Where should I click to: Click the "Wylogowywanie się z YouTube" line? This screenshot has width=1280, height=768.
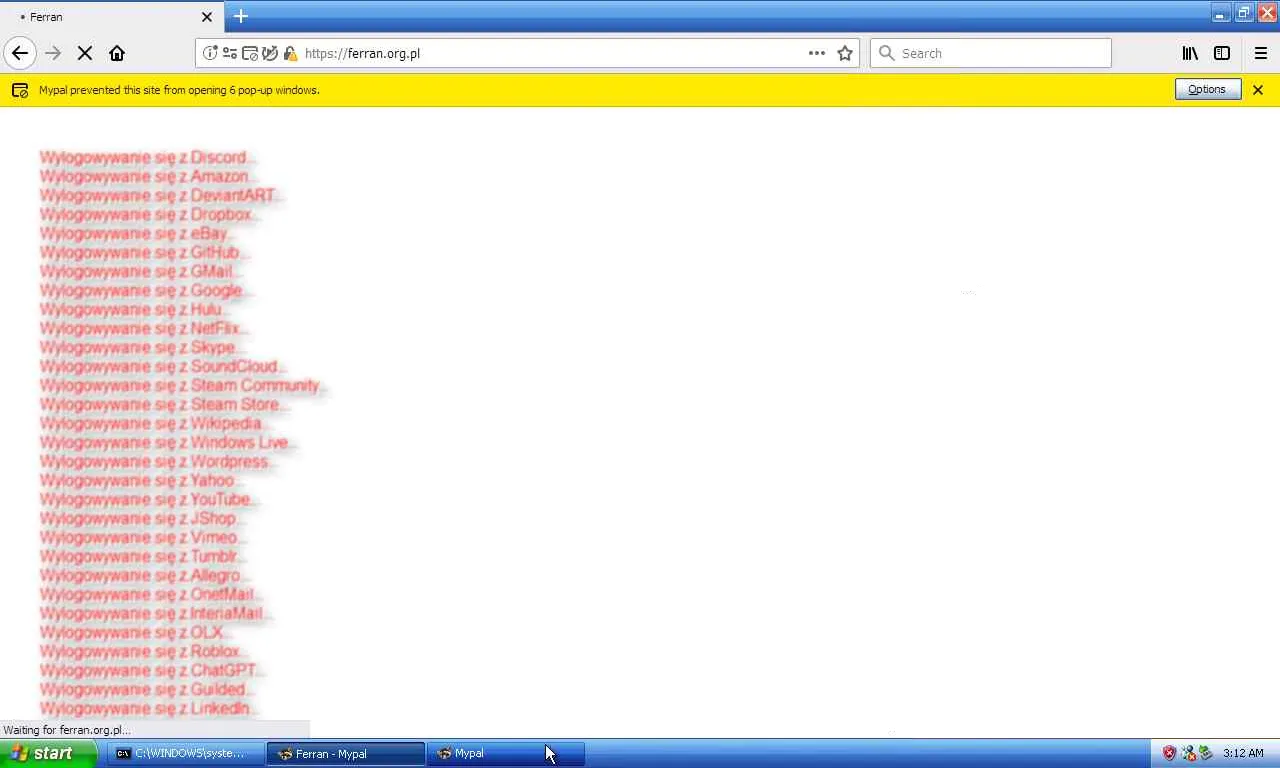click(x=148, y=499)
